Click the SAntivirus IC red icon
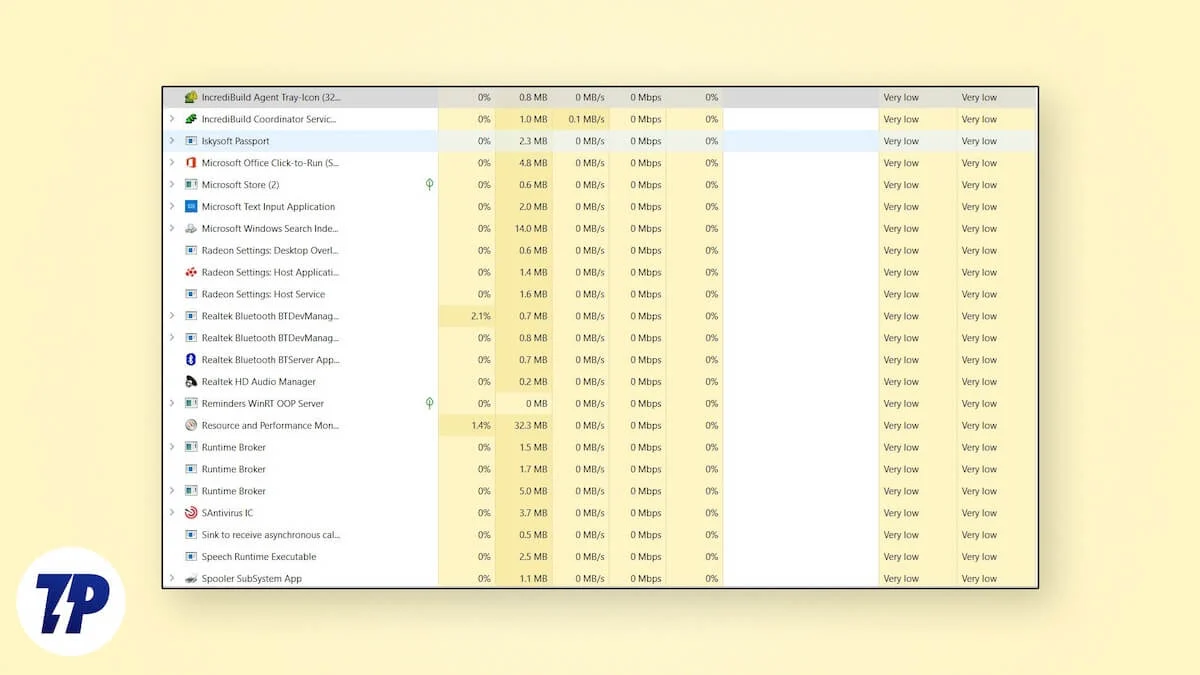 tap(191, 513)
